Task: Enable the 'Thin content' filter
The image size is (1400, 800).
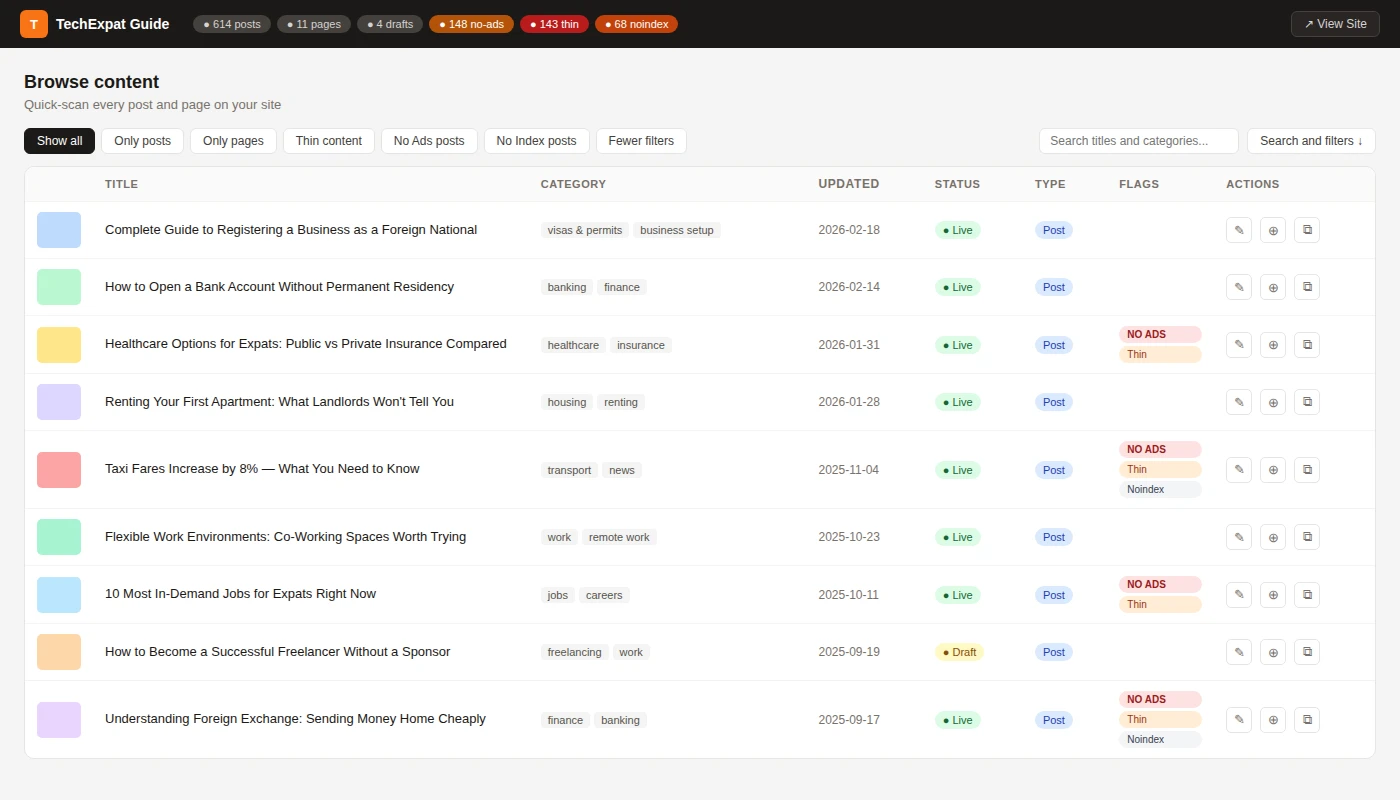Action: point(329,141)
